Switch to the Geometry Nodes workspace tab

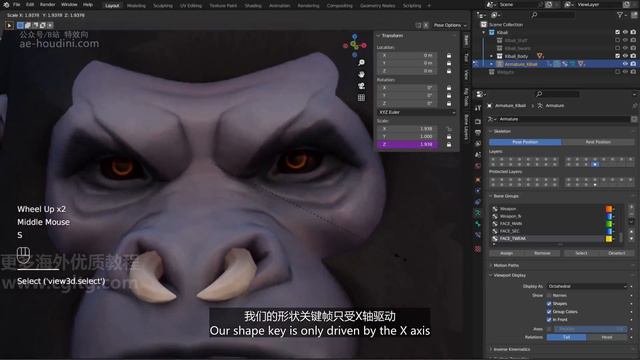point(378,6)
